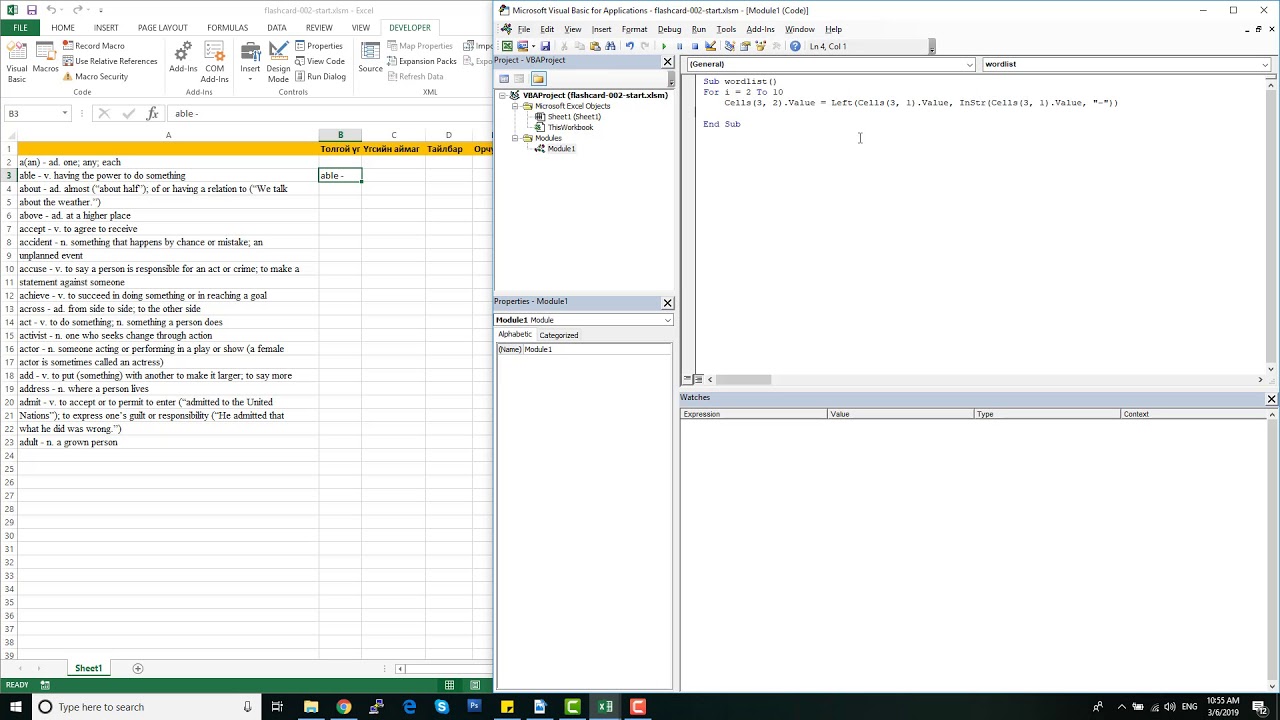Click the Find binoculars icon in VBA toolbar
The image size is (1280, 720).
pyautogui.click(x=610, y=46)
